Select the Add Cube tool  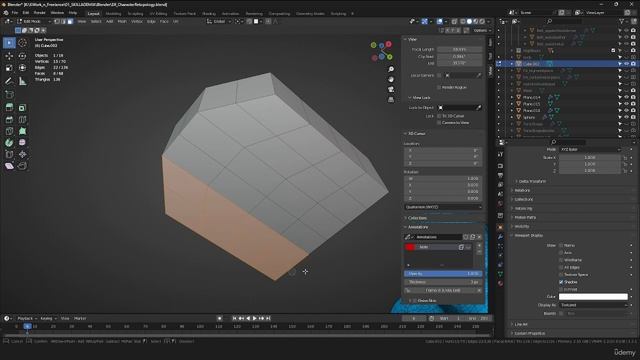click(x=9, y=94)
